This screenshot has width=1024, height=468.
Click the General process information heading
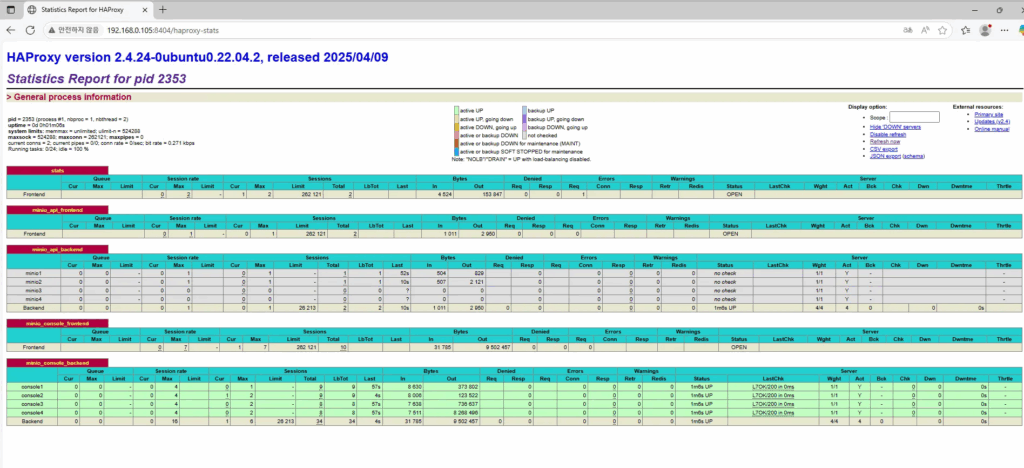69,97
